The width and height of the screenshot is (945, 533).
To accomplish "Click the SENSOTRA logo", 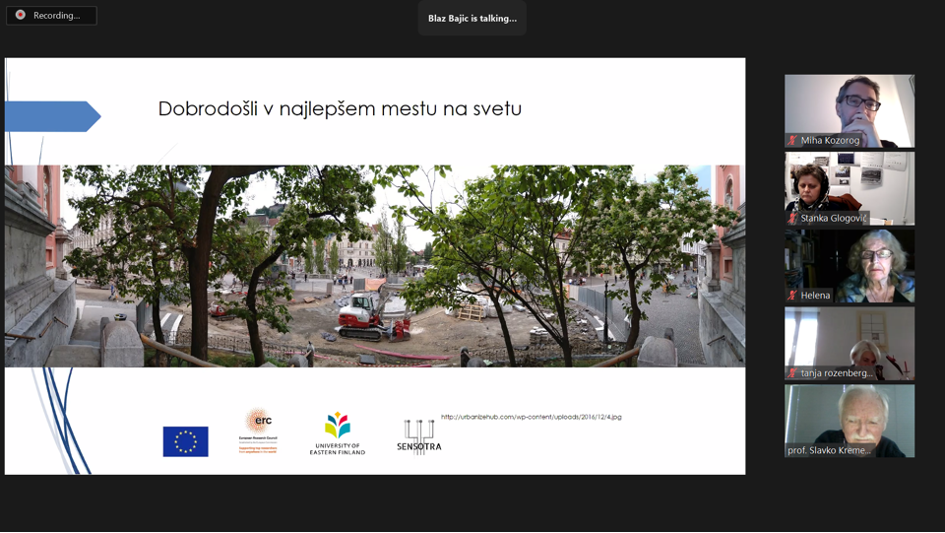I will tap(419, 437).
